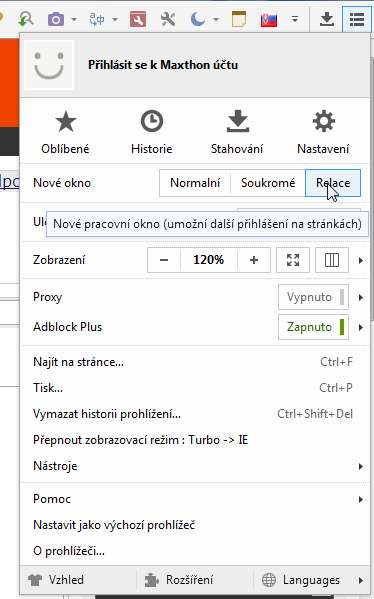Toggle the Proxy Vypnuto switch

pos(313,297)
